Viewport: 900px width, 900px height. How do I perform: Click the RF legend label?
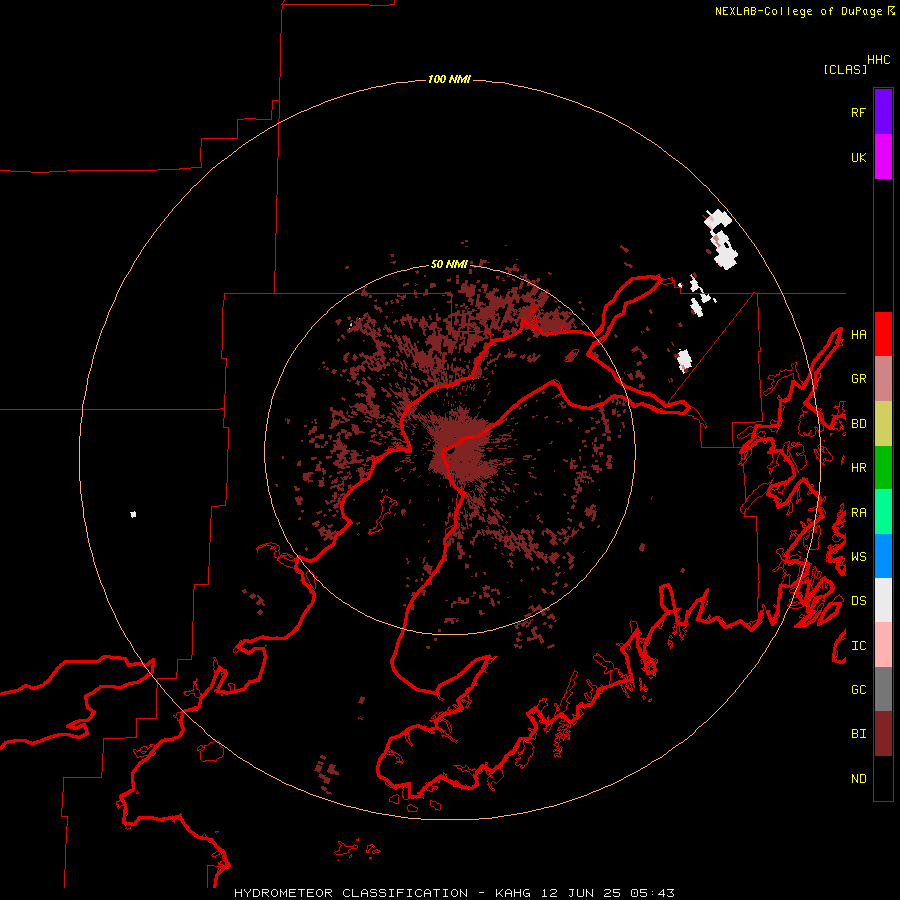point(859,112)
